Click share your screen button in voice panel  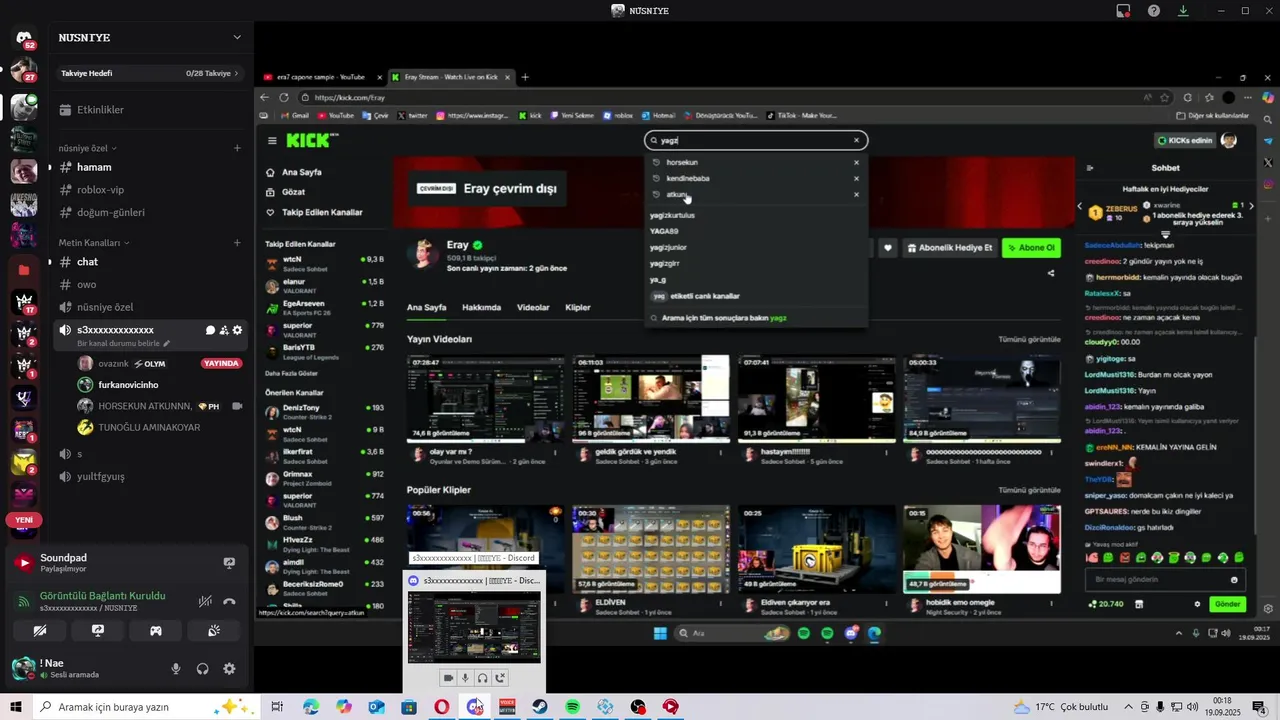click(x=98, y=631)
